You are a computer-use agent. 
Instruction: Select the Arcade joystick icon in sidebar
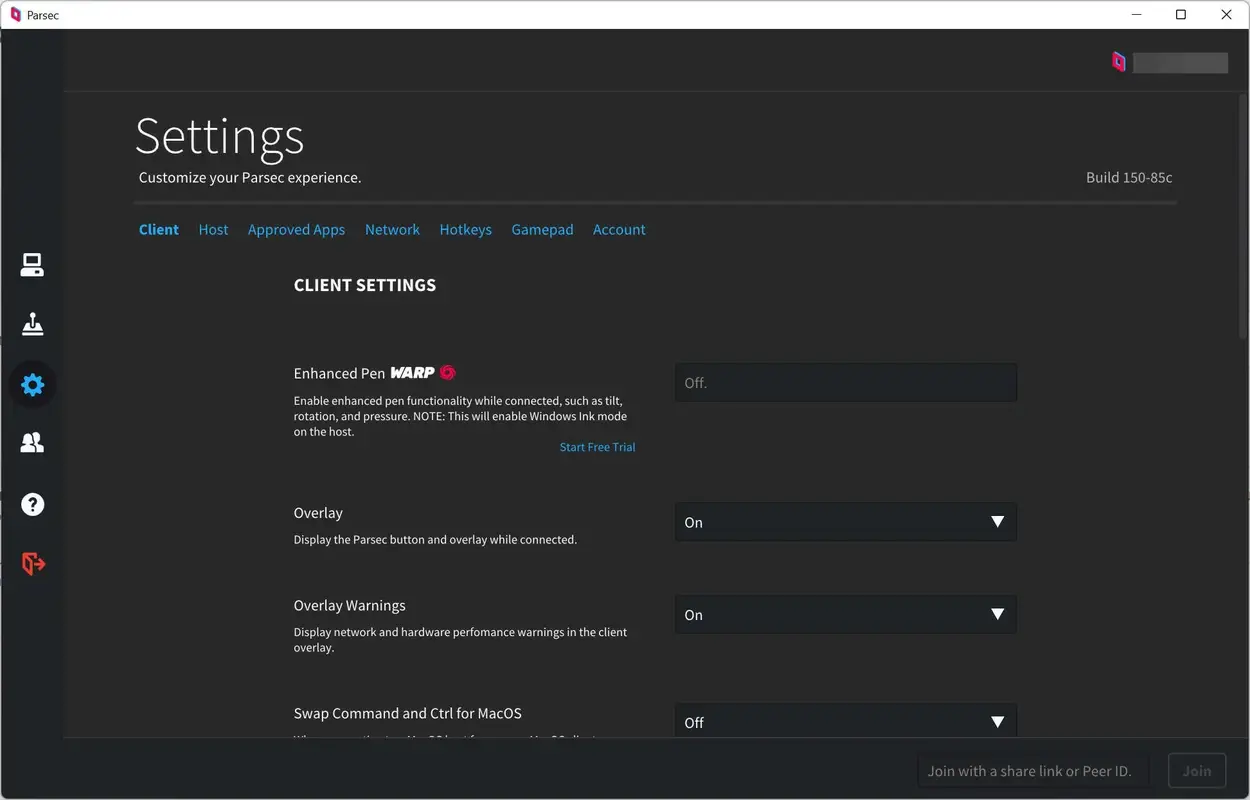point(32,323)
